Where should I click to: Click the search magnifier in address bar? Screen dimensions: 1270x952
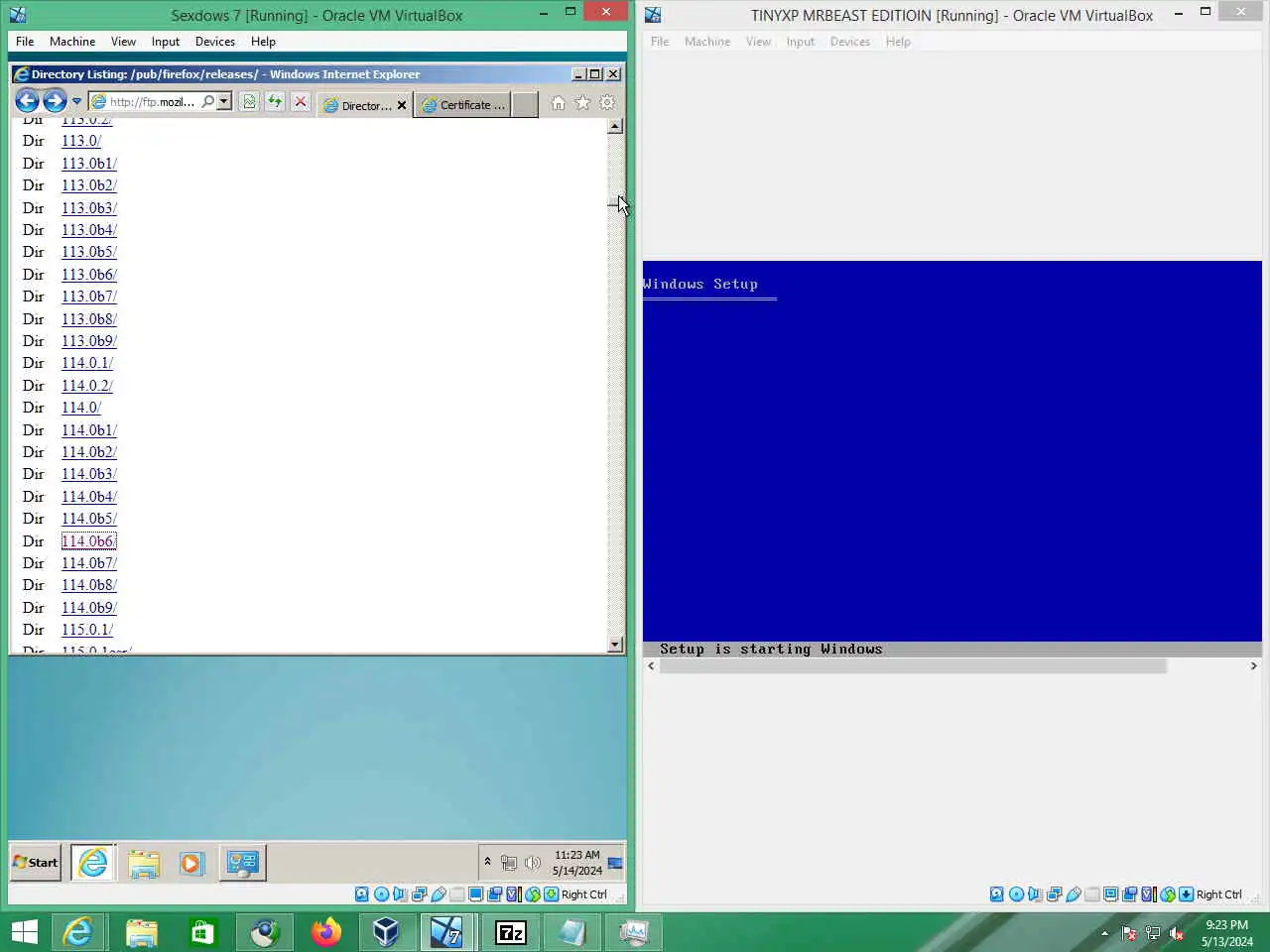[x=207, y=101]
